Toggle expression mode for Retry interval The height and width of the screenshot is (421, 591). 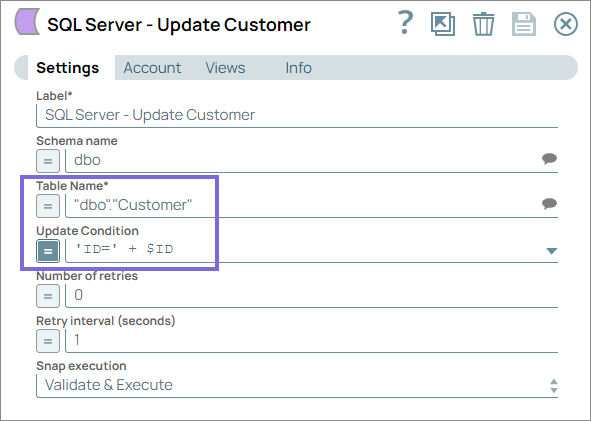pos(48,341)
